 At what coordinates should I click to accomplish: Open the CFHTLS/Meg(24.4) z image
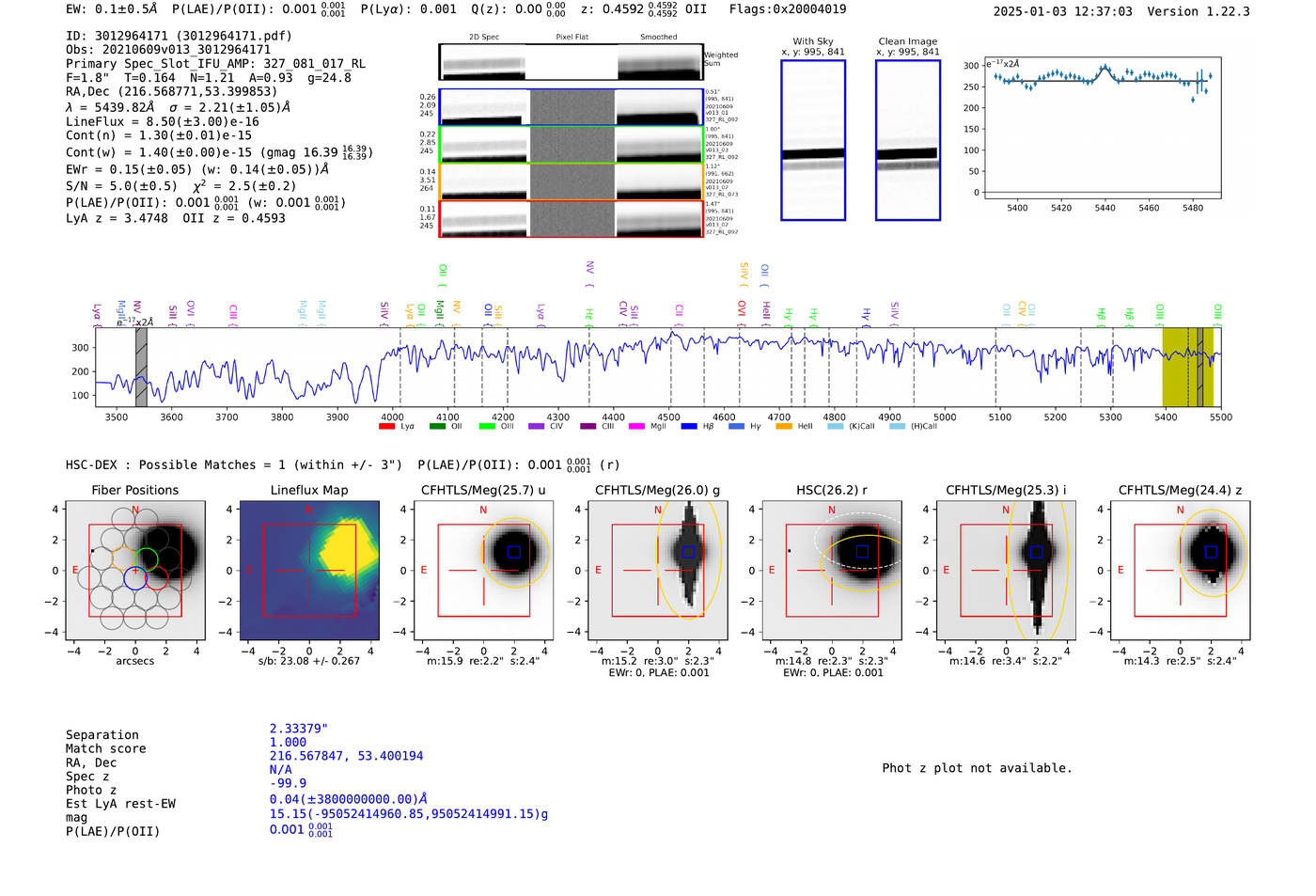[1181, 570]
